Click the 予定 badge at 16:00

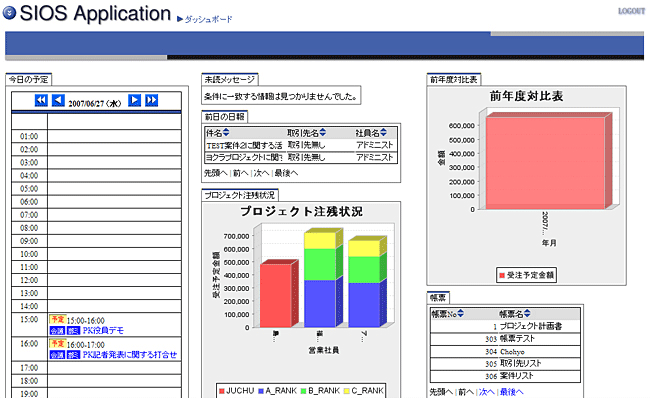coord(58,343)
